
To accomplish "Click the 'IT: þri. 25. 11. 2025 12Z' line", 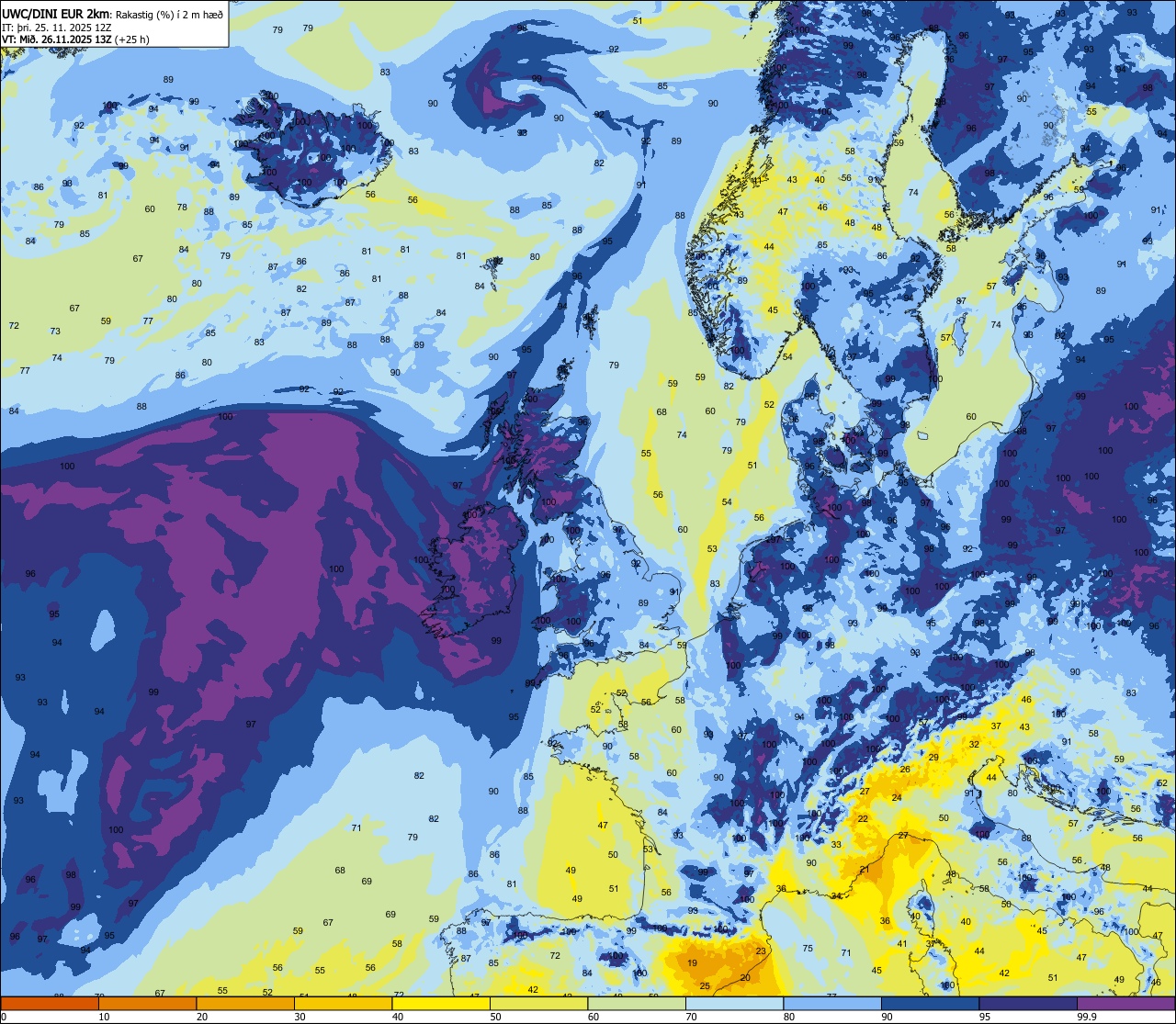I will (57, 28).
